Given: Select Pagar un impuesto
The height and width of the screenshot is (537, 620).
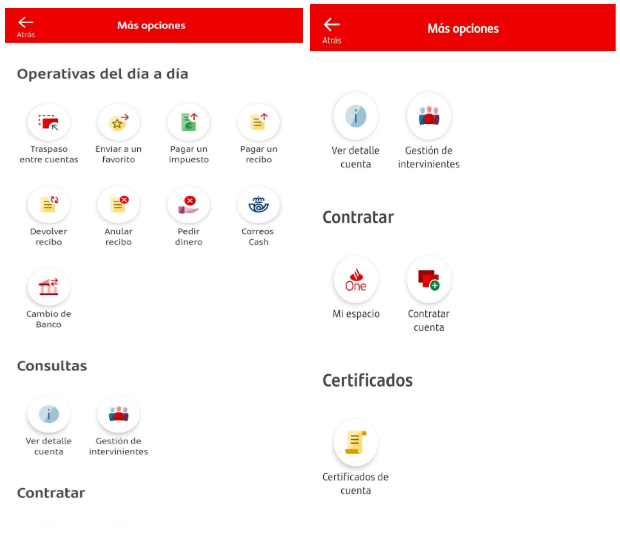Looking at the screenshot, I should point(188,124).
